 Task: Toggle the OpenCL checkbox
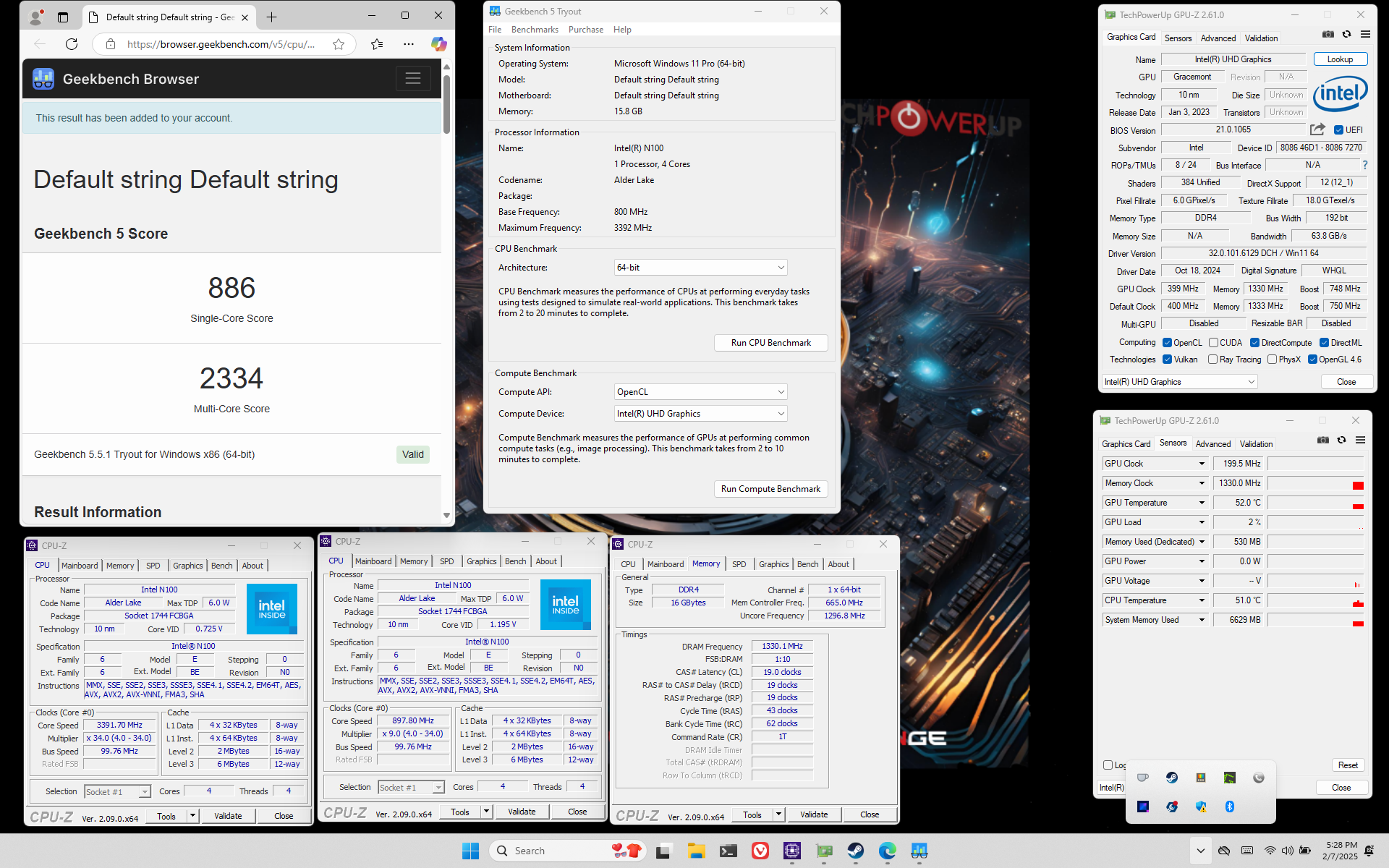point(1167,343)
